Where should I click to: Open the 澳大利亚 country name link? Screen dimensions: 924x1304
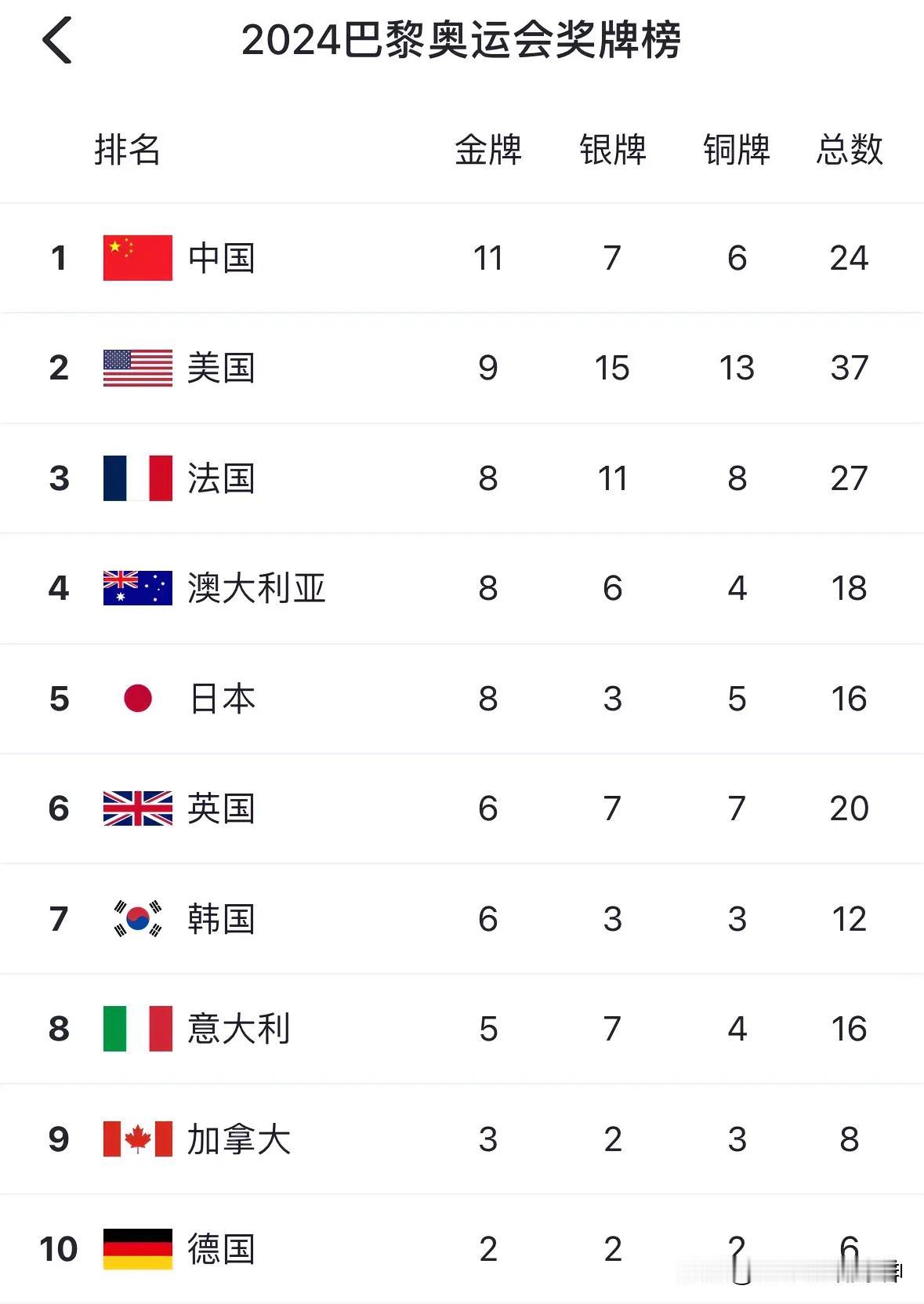(256, 588)
